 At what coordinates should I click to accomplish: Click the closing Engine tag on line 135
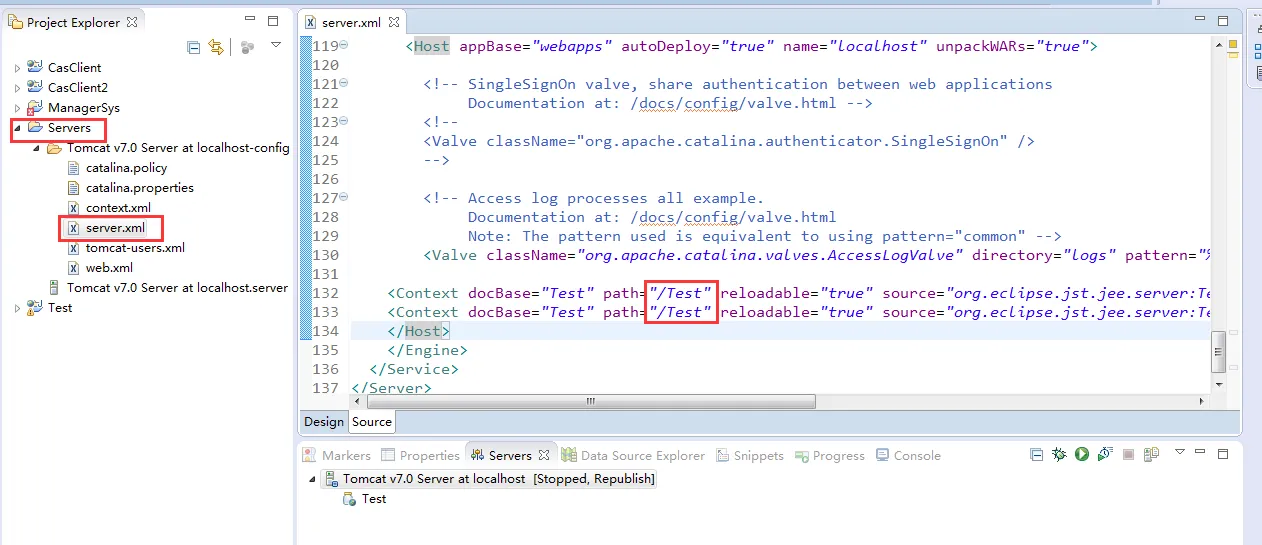pos(427,350)
